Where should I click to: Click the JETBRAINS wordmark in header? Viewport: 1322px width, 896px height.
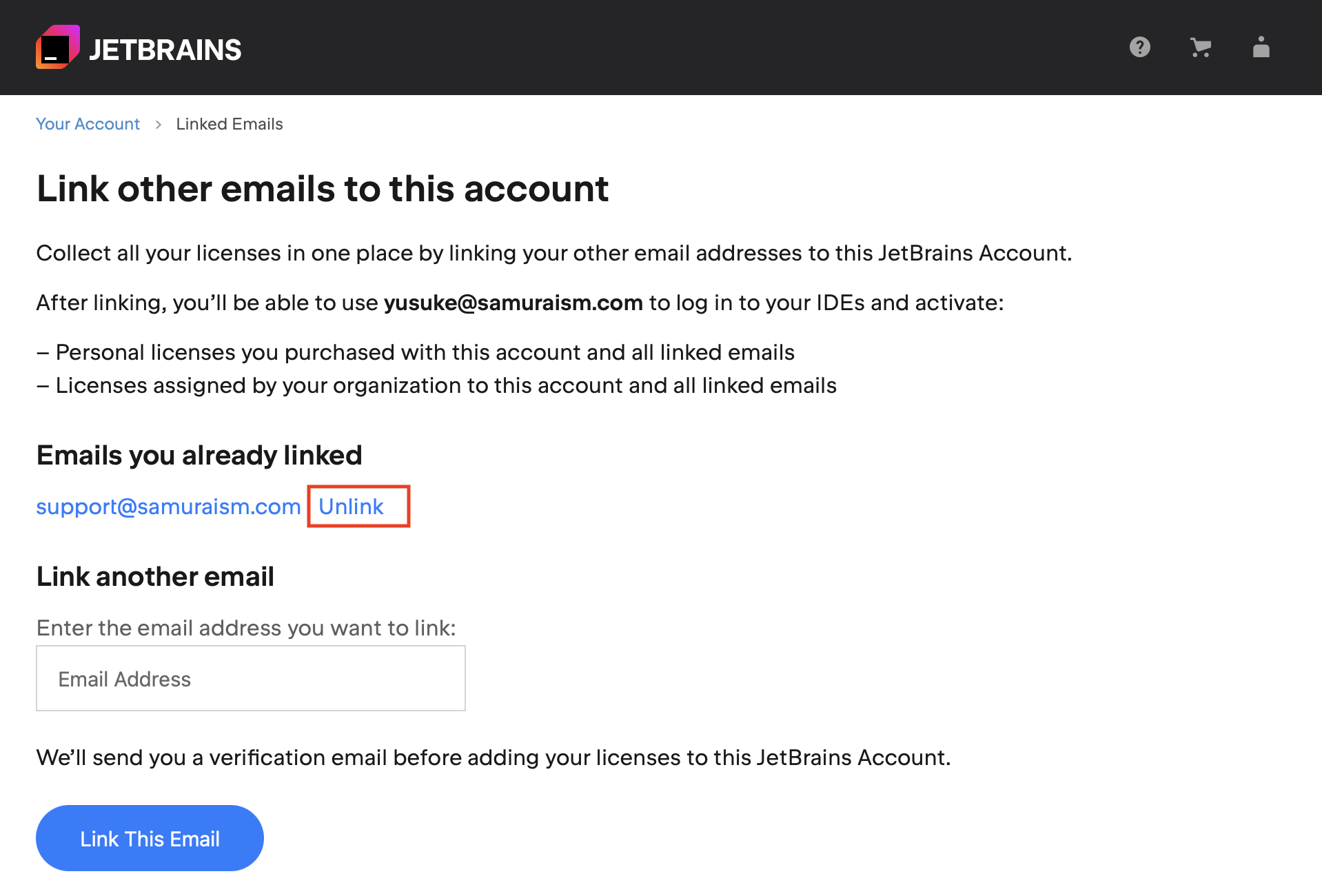tap(165, 50)
